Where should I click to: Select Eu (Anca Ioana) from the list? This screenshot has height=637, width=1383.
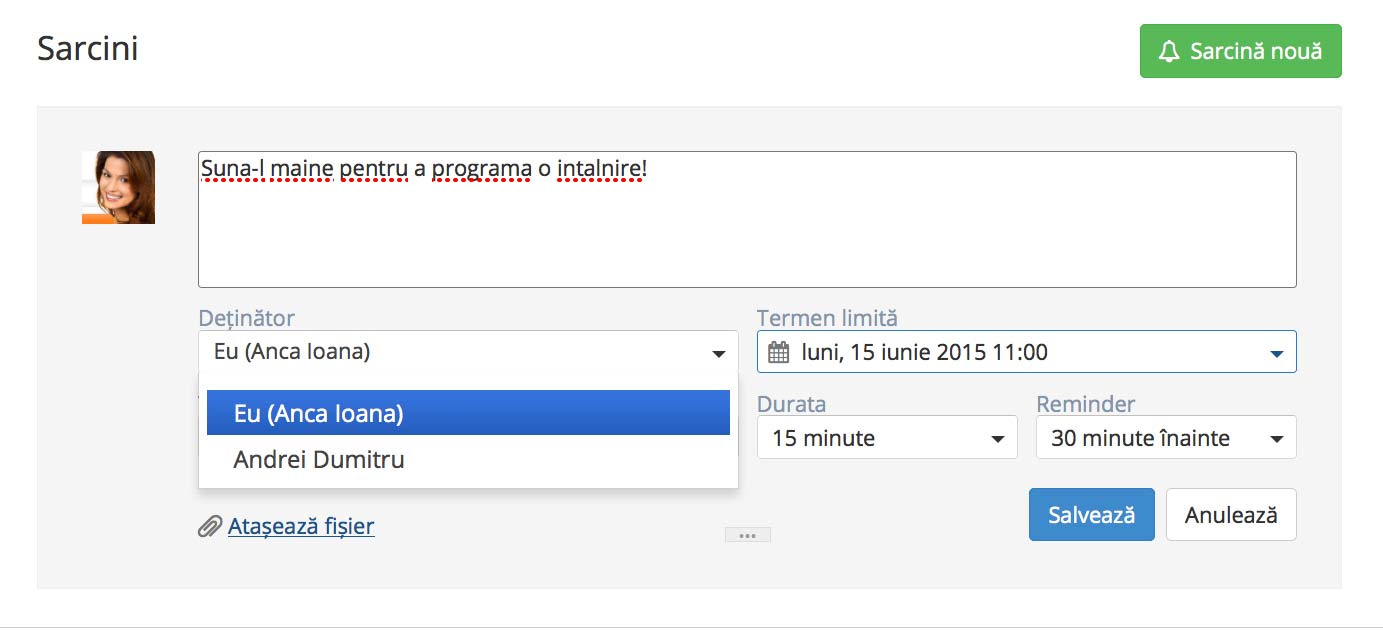click(468, 413)
